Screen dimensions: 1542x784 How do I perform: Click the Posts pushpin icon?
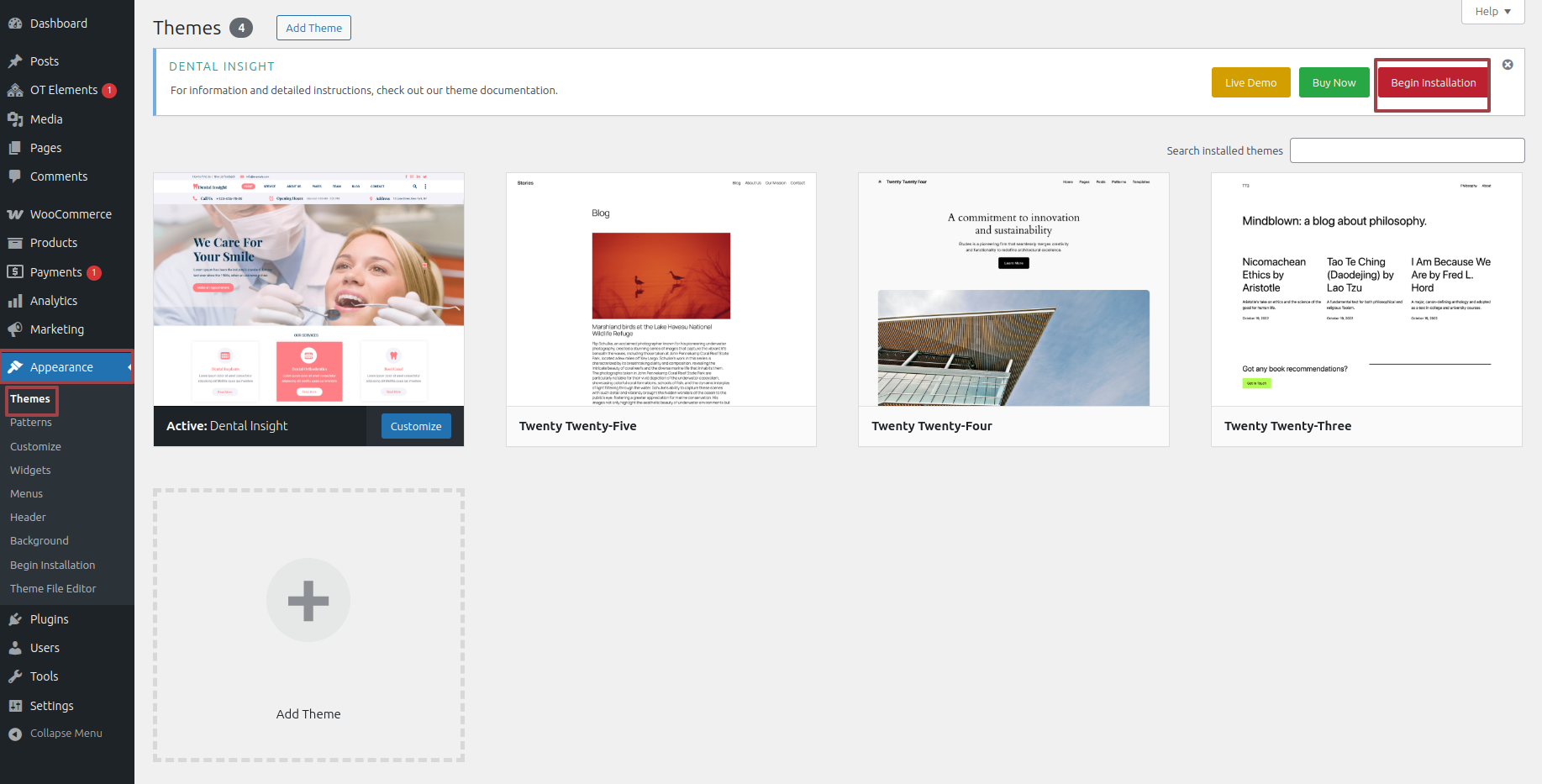(x=15, y=61)
